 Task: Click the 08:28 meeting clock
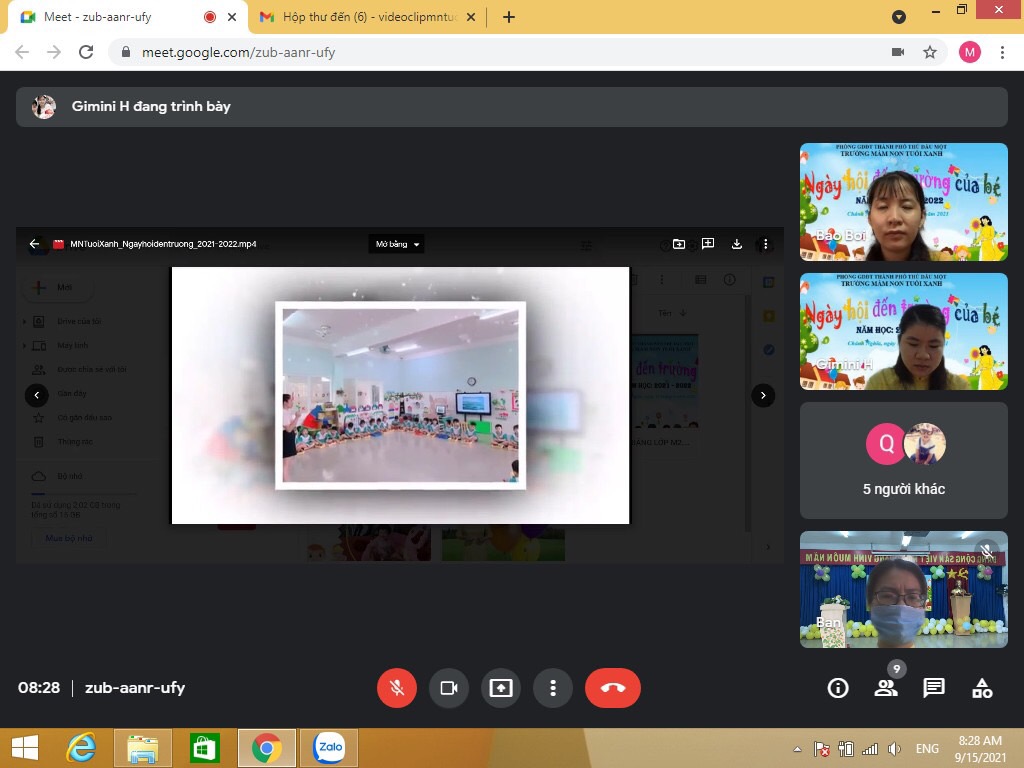[x=39, y=688]
